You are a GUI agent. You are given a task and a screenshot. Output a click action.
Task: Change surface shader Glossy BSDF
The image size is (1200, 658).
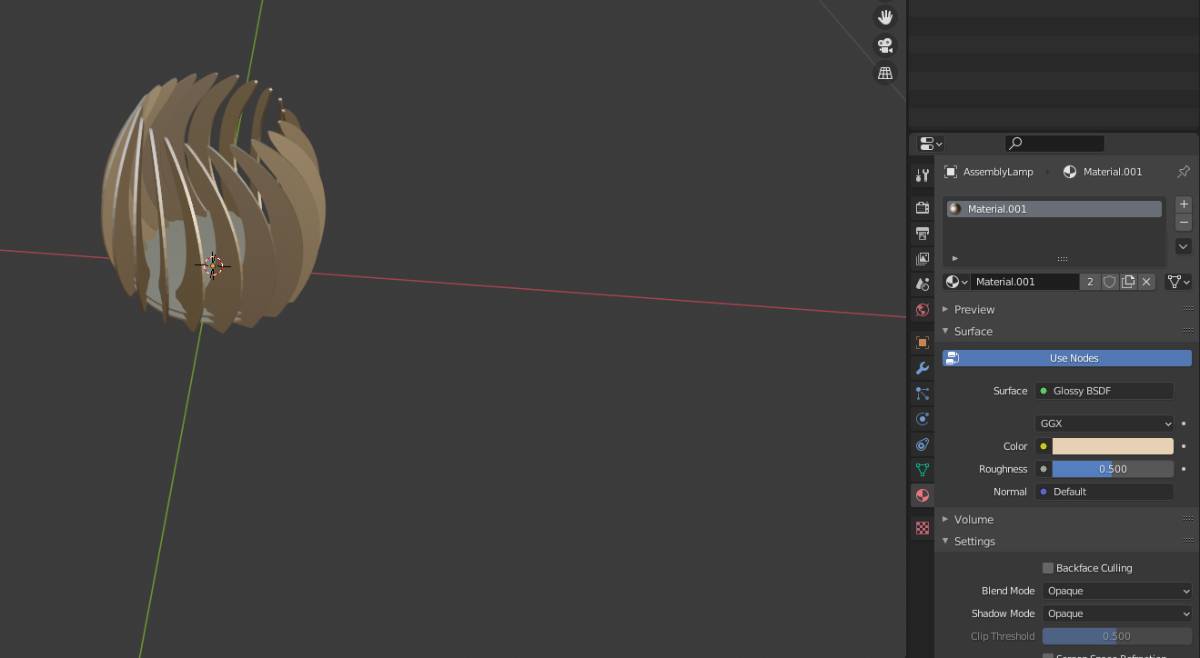coord(1104,391)
